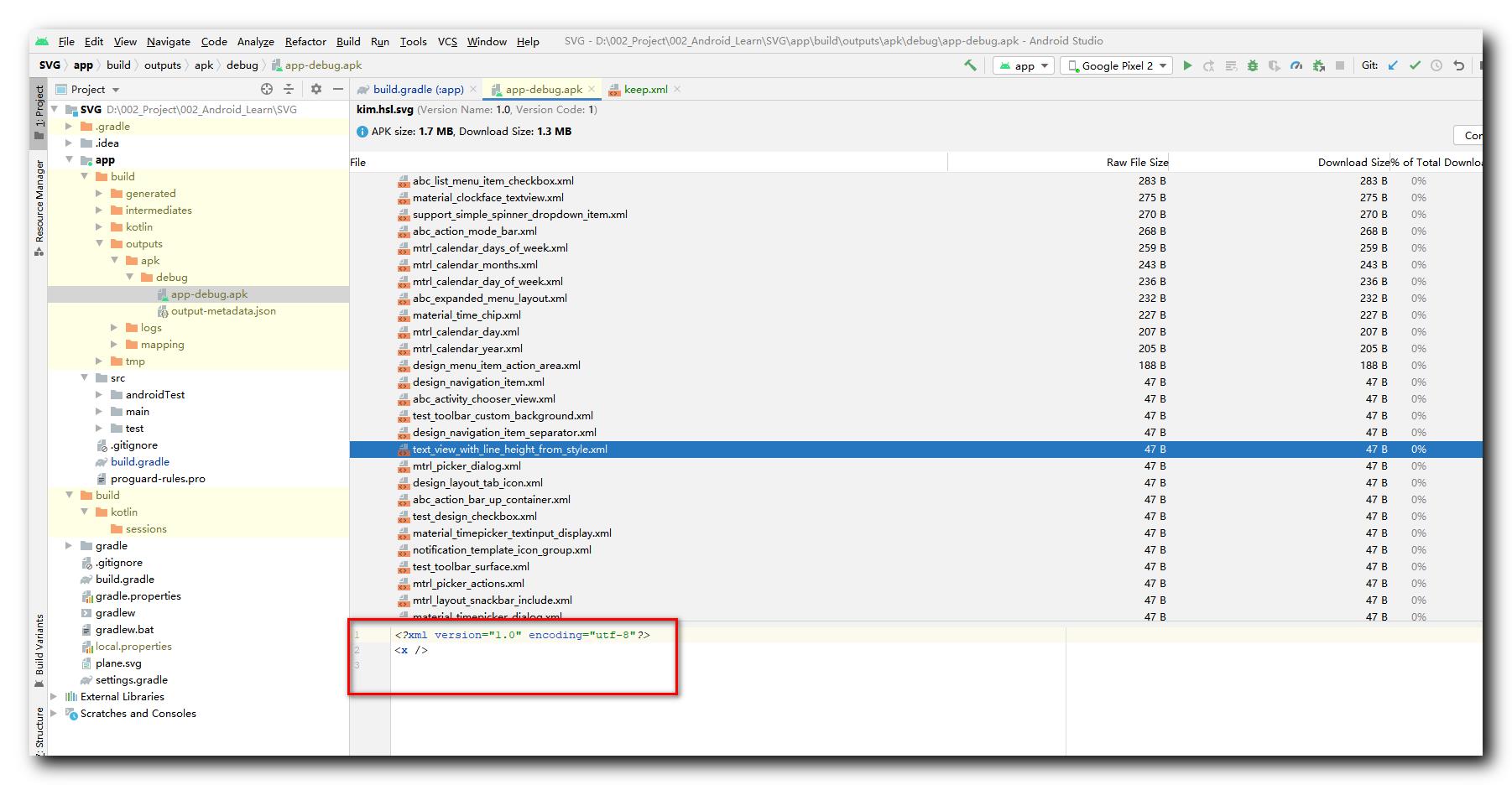The image size is (1512, 785).
Task: Select material_time_chip.xml row
Action: click(x=916, y=315)
